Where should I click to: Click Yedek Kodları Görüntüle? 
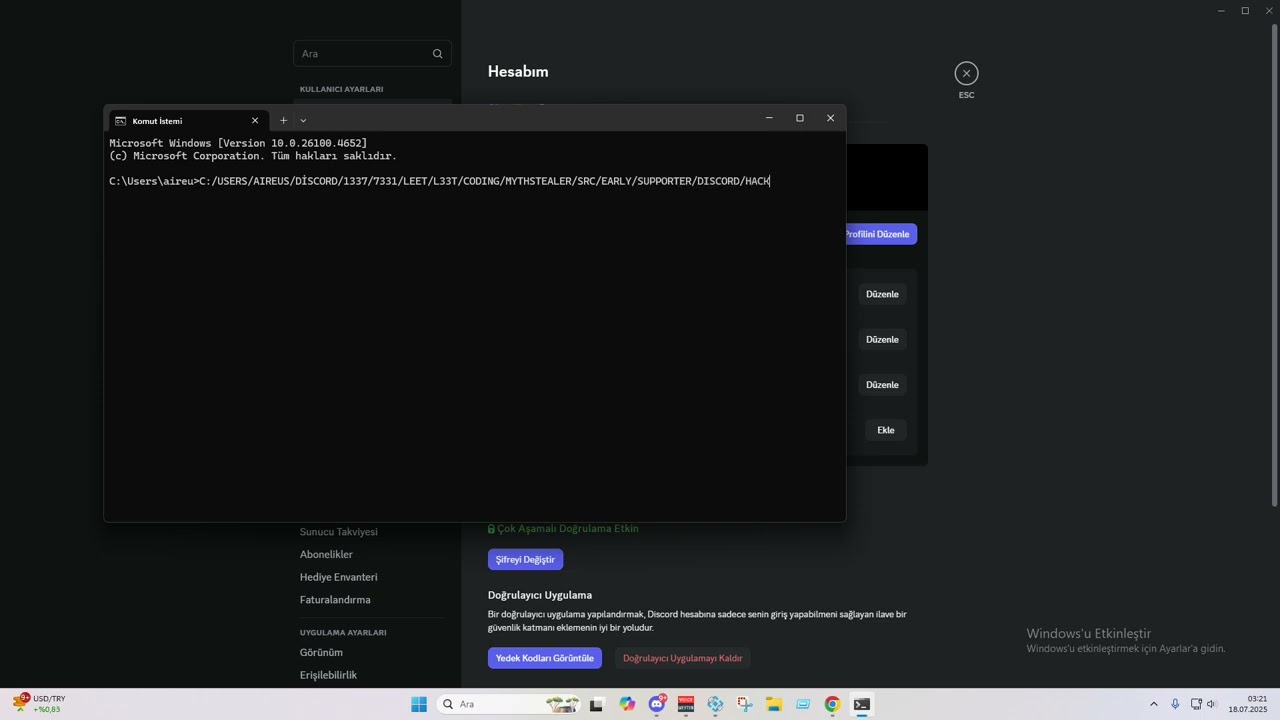coord(545,658)
